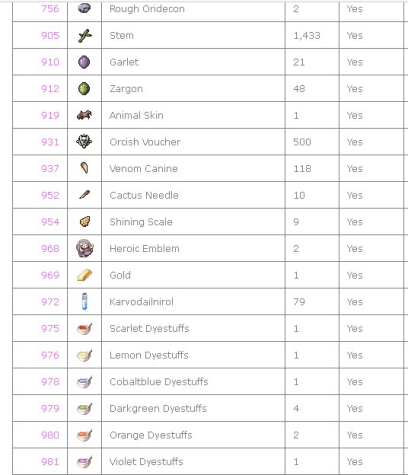This screenshot has width=408, height=475.
Task: Click the Cactus Needle icon
Action: pos(85,195)
